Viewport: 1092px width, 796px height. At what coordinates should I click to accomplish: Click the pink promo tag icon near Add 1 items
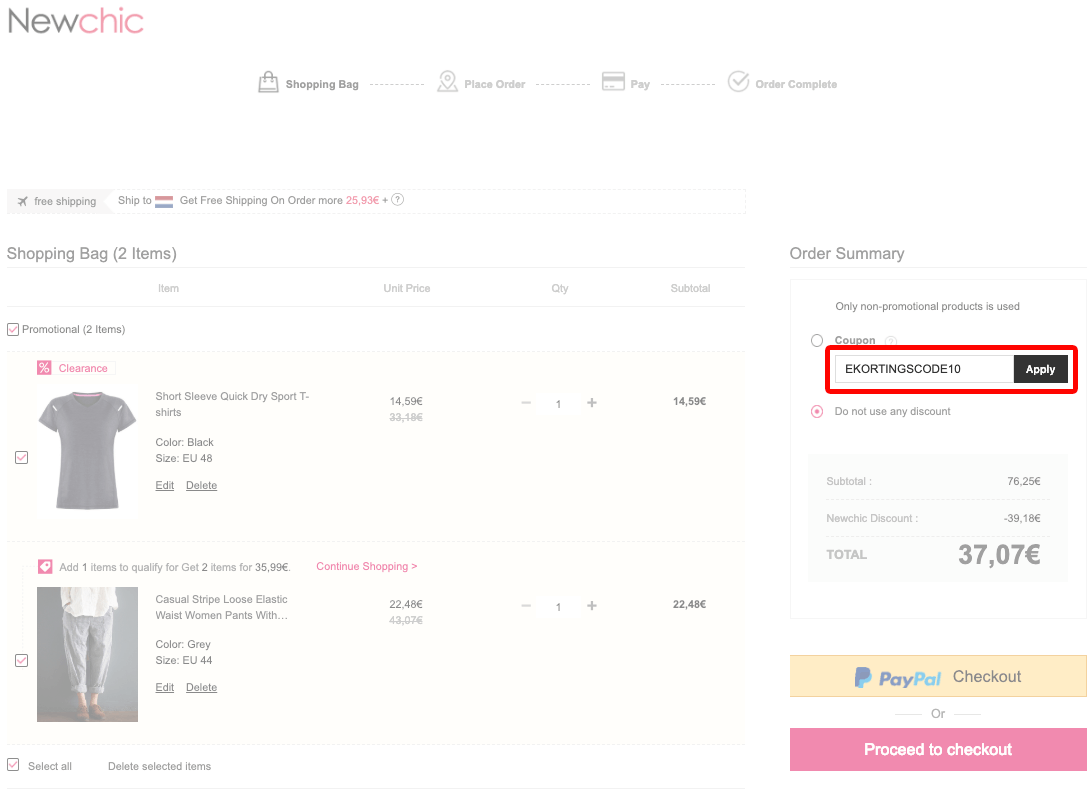(45, 567)
